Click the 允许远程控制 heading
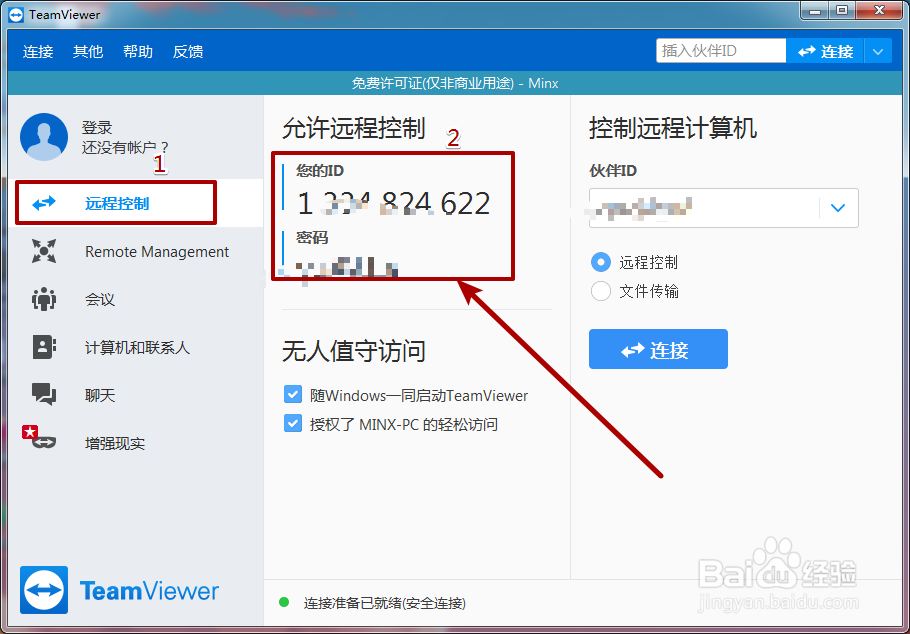This screenshot has height=634, width=910. 354,128
